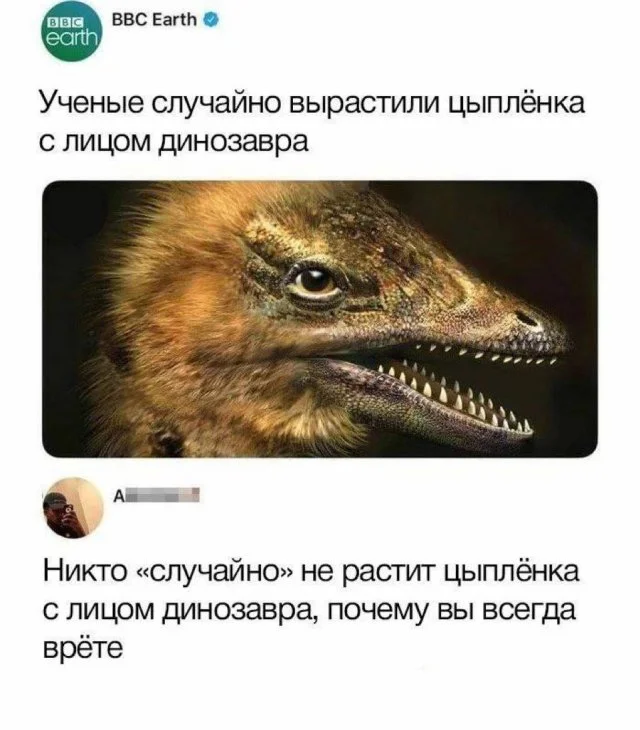Open the BBC Earth profile avatar
640x730 pixels.
(71, 33)
